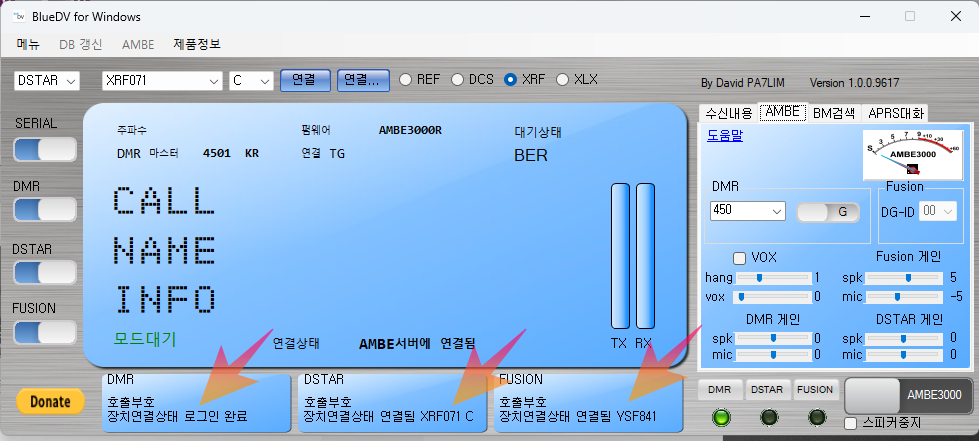Adjust the Fusion 게인 mic slider
Screen dimensions: 979x441
903,296
